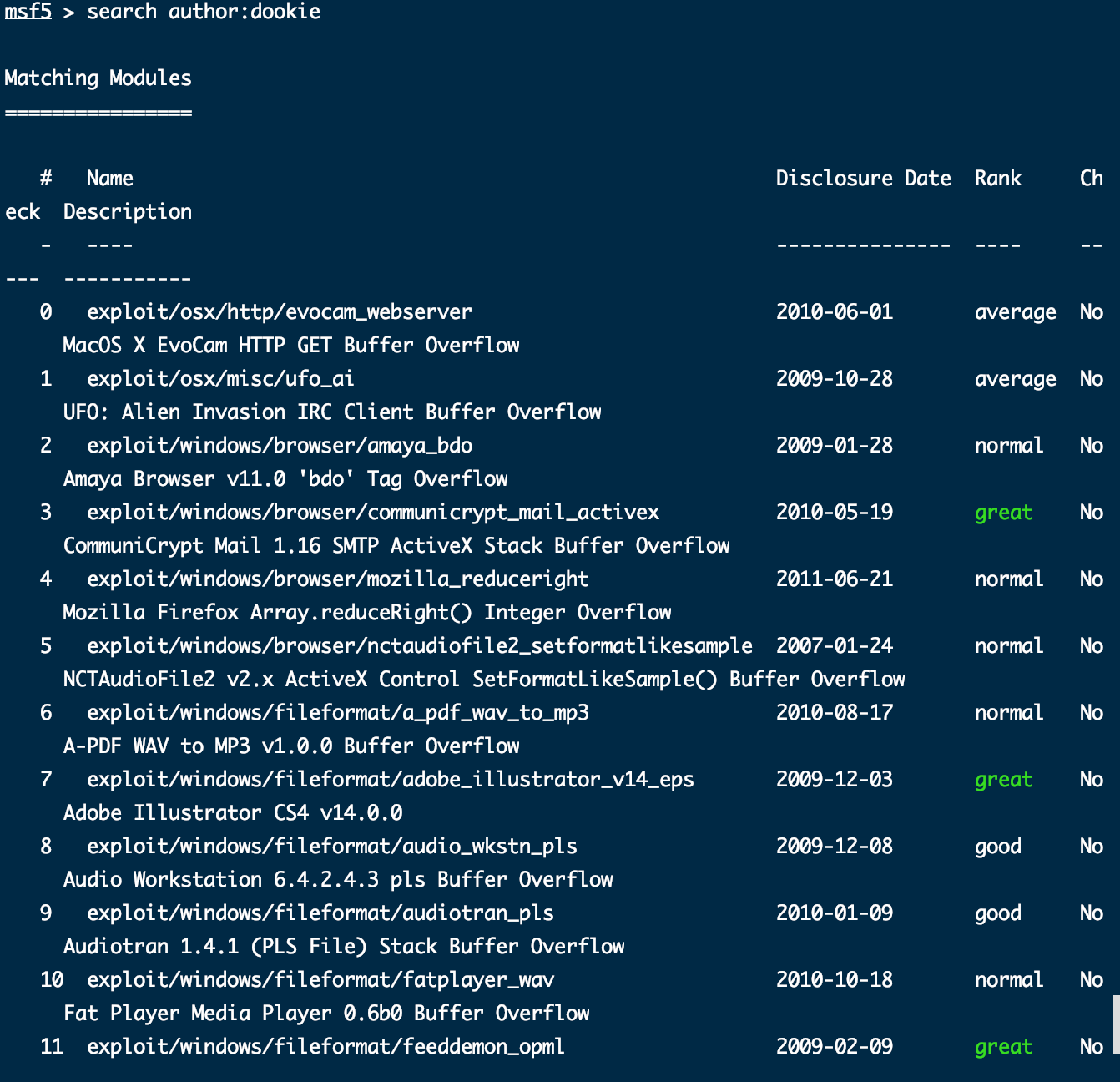Click 'UFO: Alien Invasion IRC Client Buffer Overflow'
The image size is (1120, 1082).
tap(332, 412)
